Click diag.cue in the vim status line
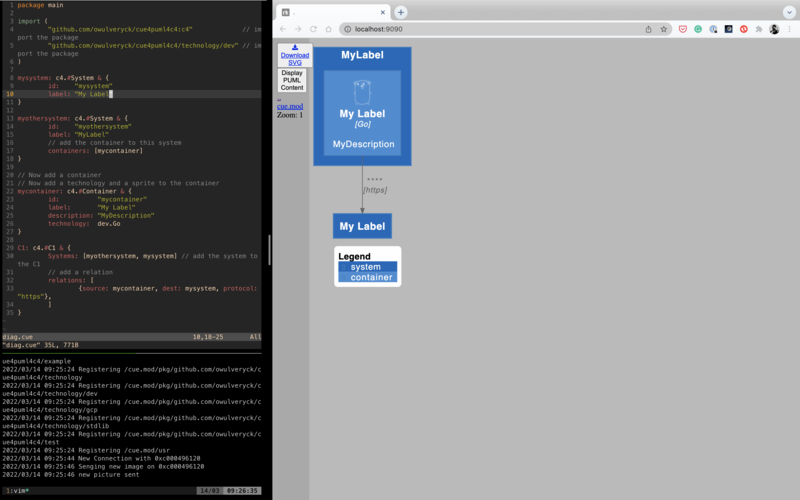Image resolution: width=800 pixels, height=500 pixels. 17,337
